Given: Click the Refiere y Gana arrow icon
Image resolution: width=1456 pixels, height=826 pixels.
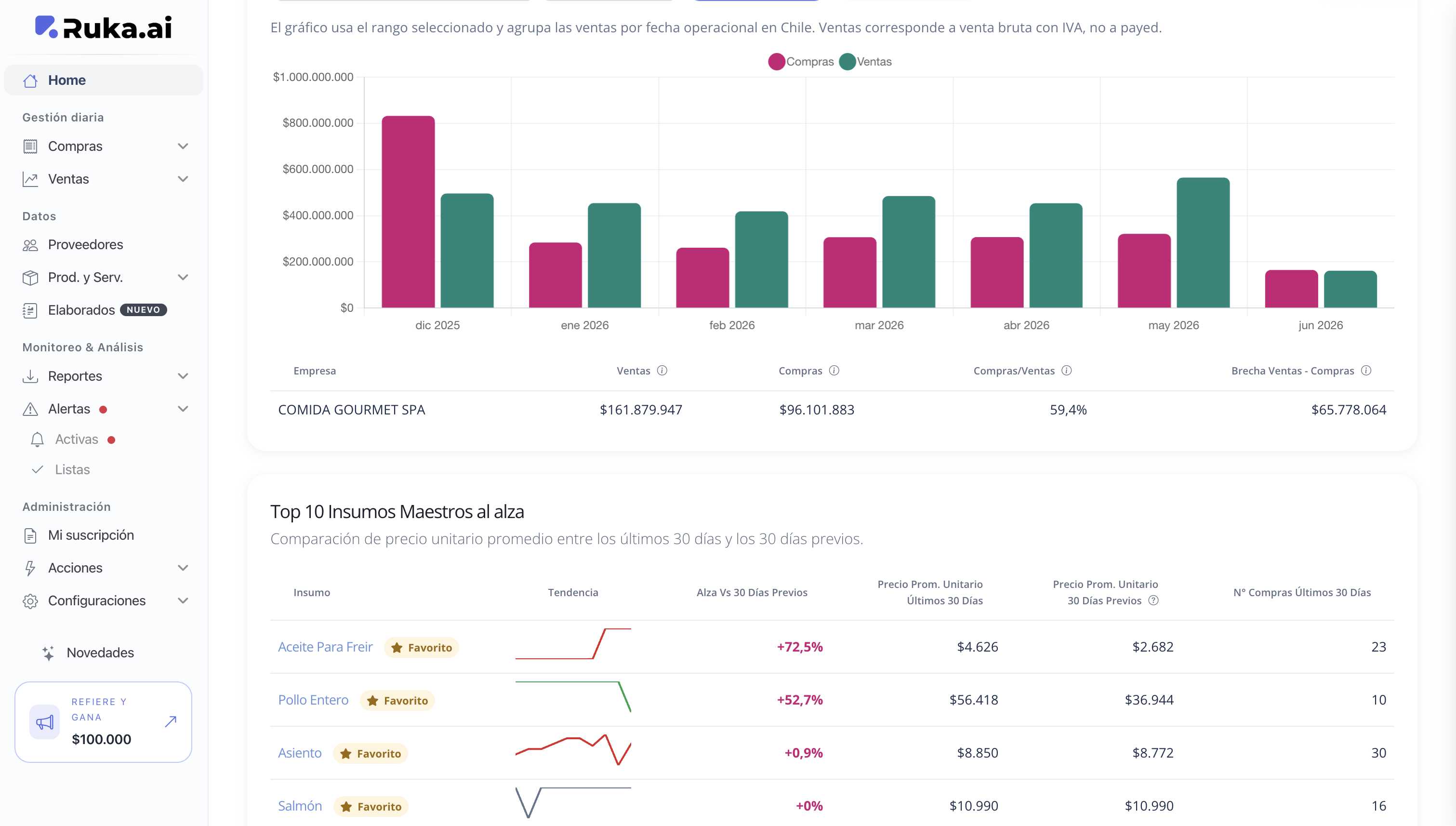Looking at the screenshot, I should click(x=171, y=721).
